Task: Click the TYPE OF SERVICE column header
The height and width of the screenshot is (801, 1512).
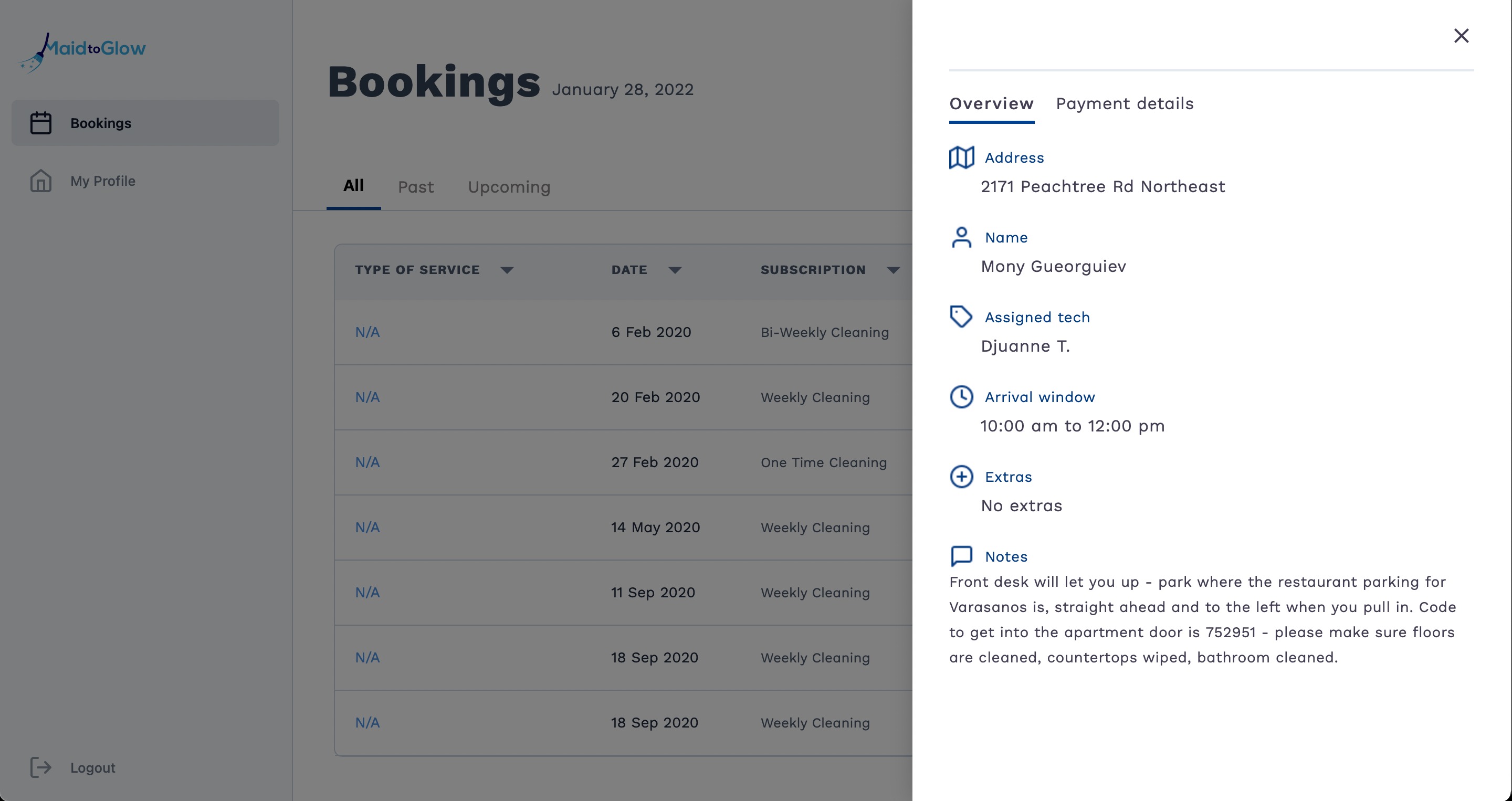Action: click(417, 270)
